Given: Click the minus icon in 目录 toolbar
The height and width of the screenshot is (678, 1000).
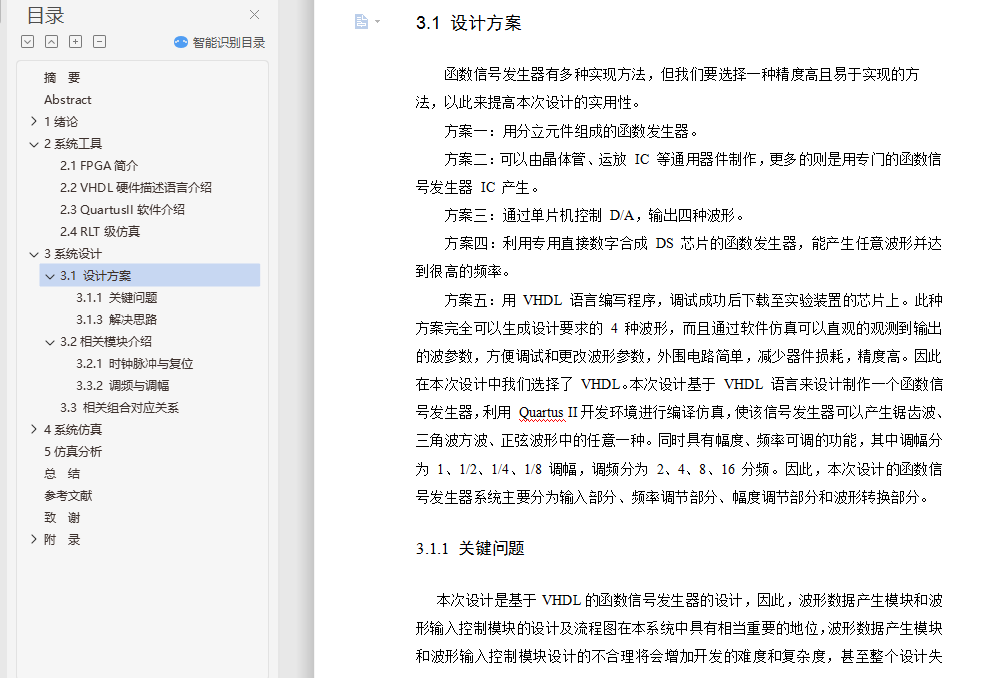Looking at the screenshot, I should point(99,41).
